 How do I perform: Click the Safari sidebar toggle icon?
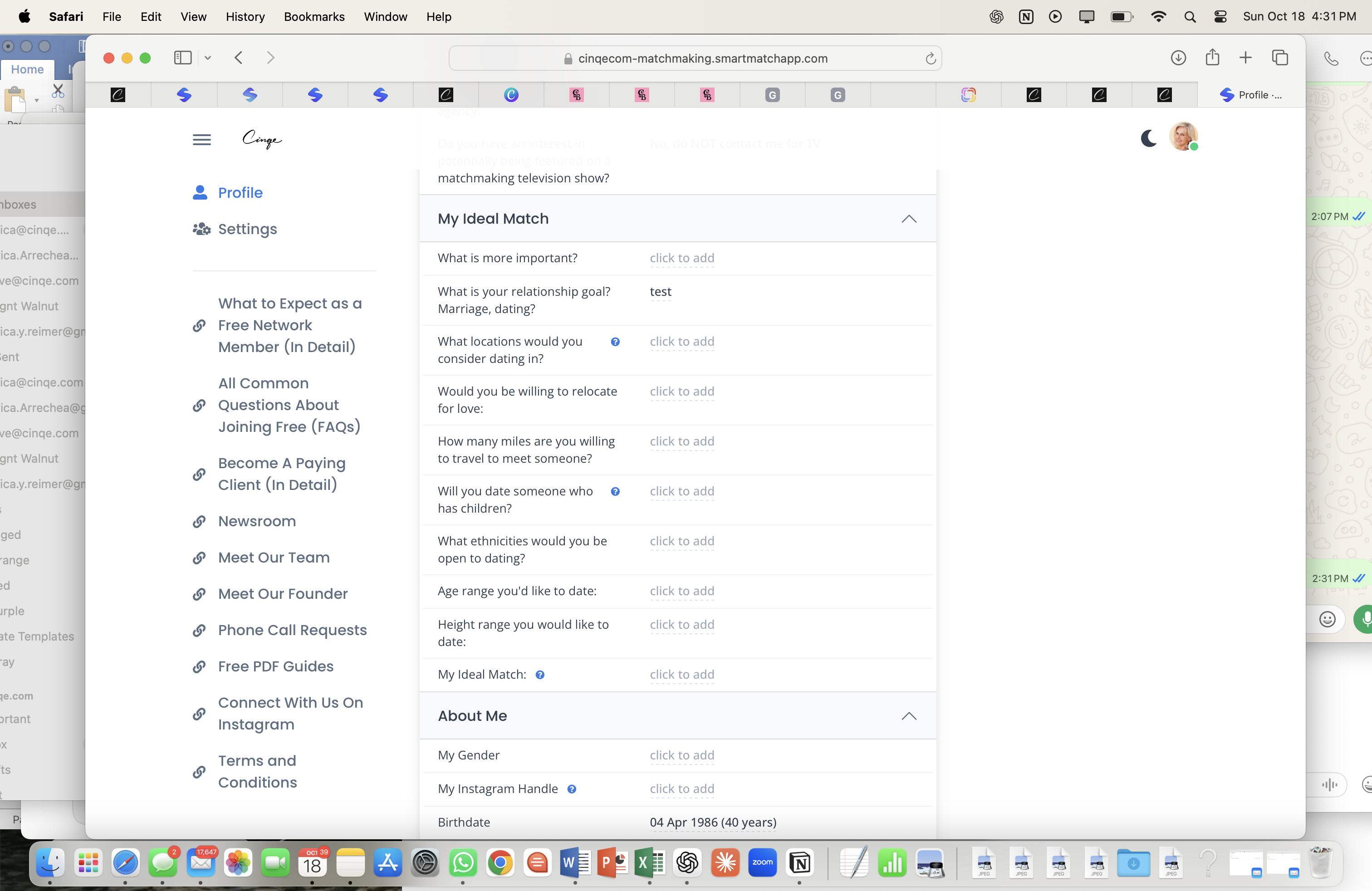click(x=183, y=58)
